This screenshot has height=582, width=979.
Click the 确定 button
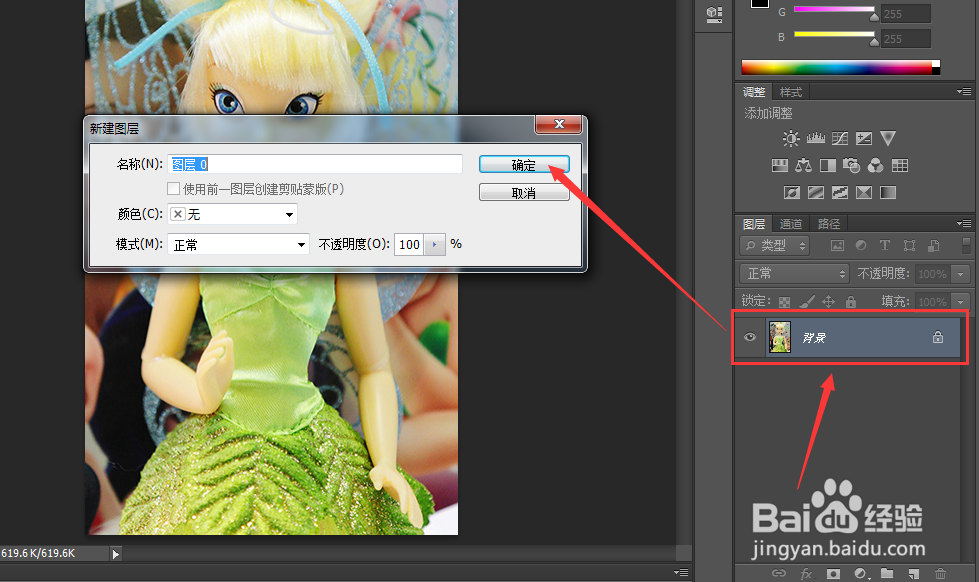[x=523, y=164]
